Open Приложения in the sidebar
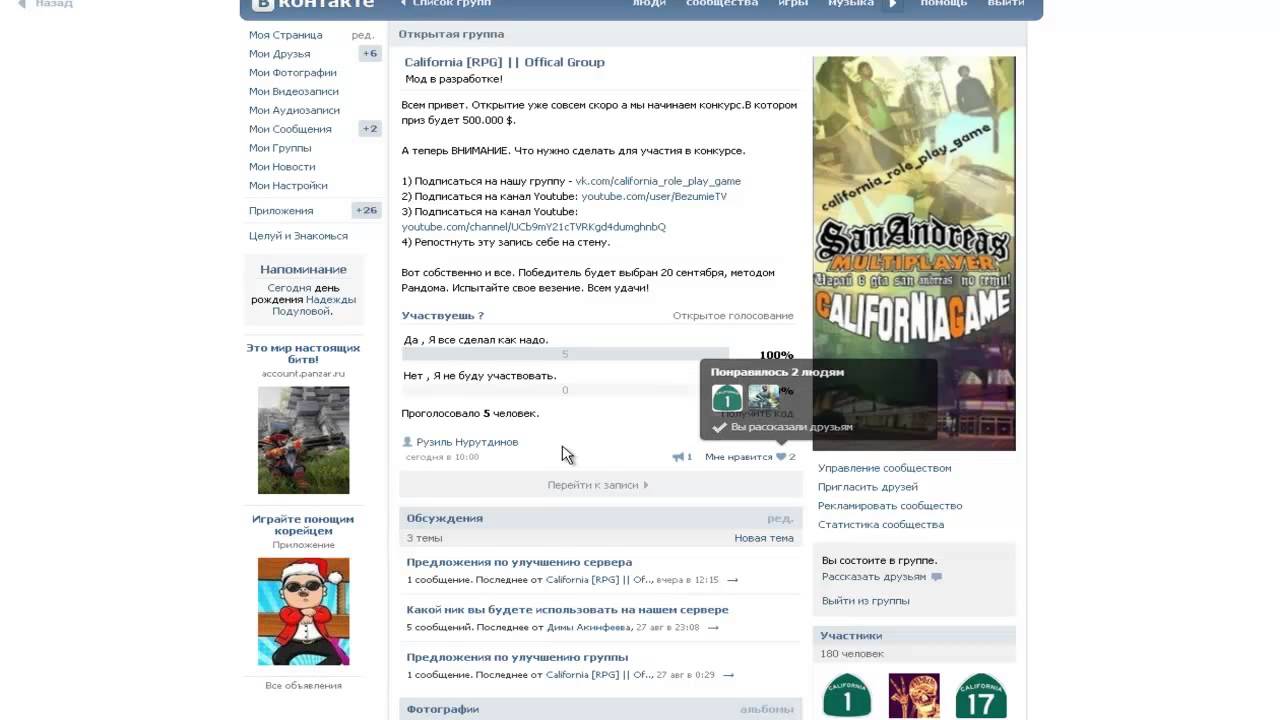This screenshot has width=1280, height=720. (x=281, y=211)
